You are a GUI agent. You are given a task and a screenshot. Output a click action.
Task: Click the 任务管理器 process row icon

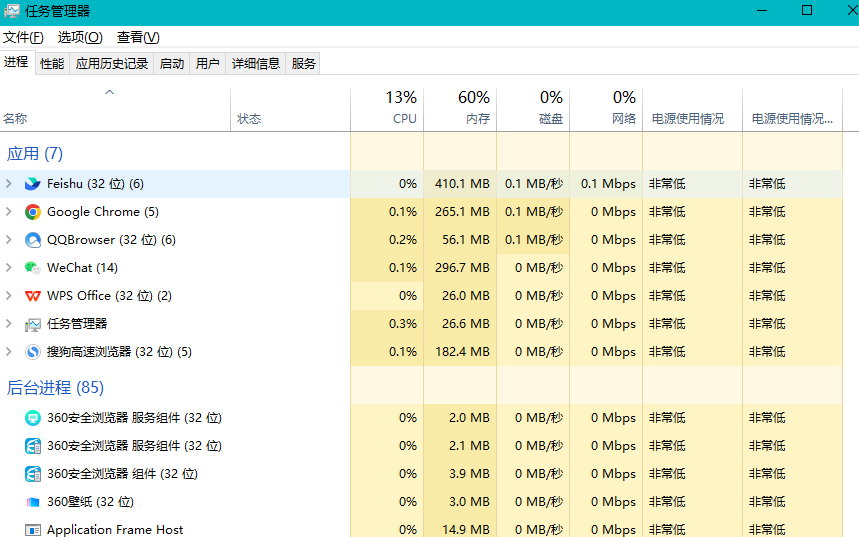33,324
